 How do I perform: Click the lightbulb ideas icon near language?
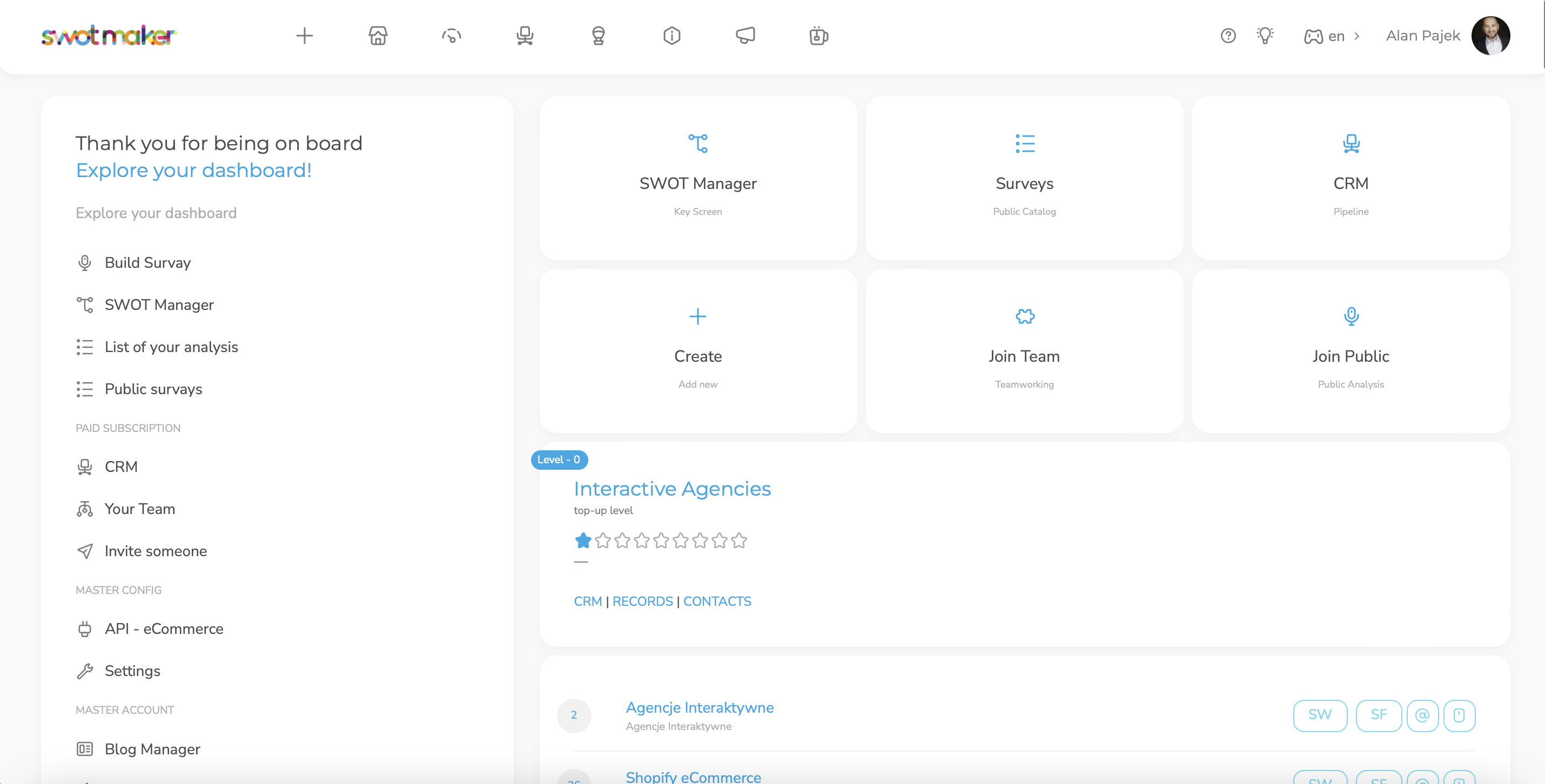(x=1265, y=36)
